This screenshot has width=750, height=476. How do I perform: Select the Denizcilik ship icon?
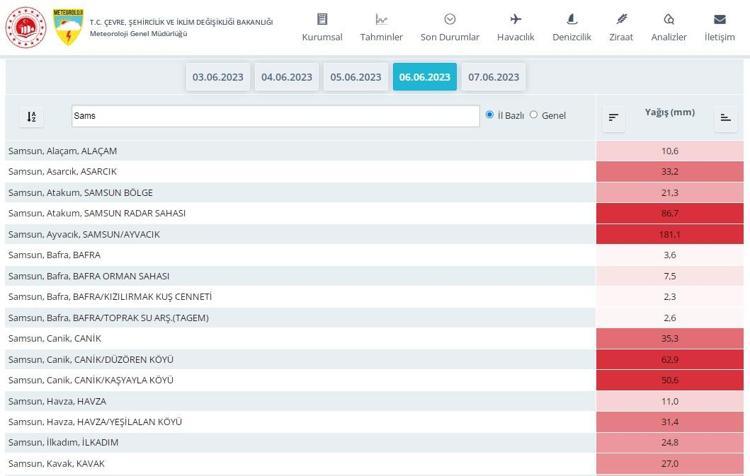[572, 19]
